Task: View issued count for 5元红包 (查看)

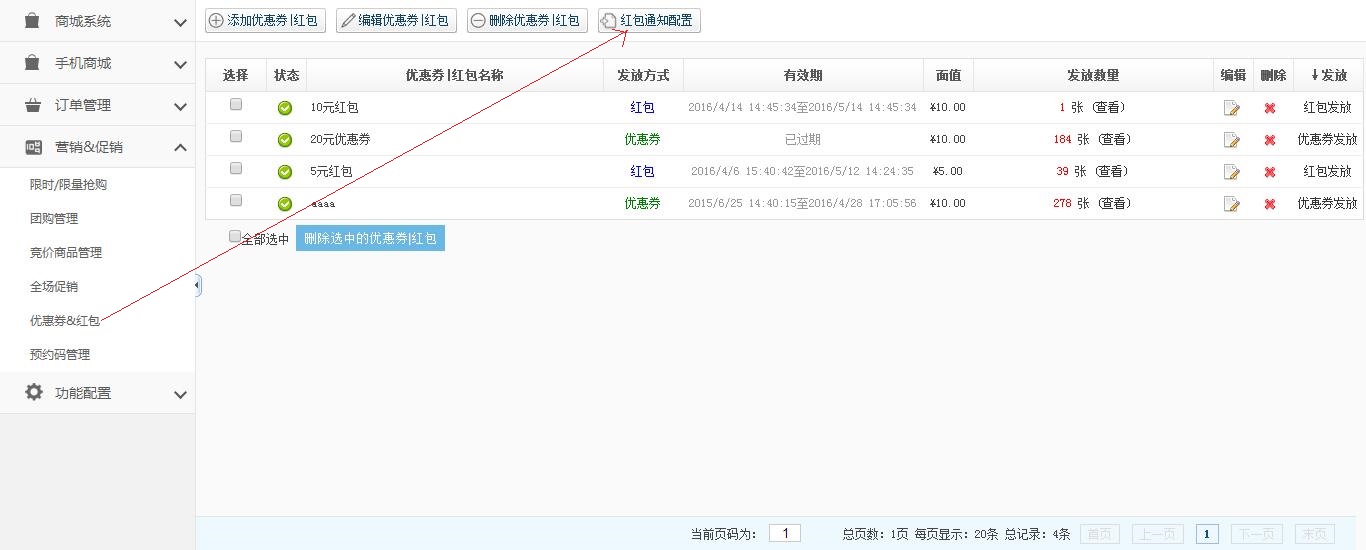Action: point(1111,171)
